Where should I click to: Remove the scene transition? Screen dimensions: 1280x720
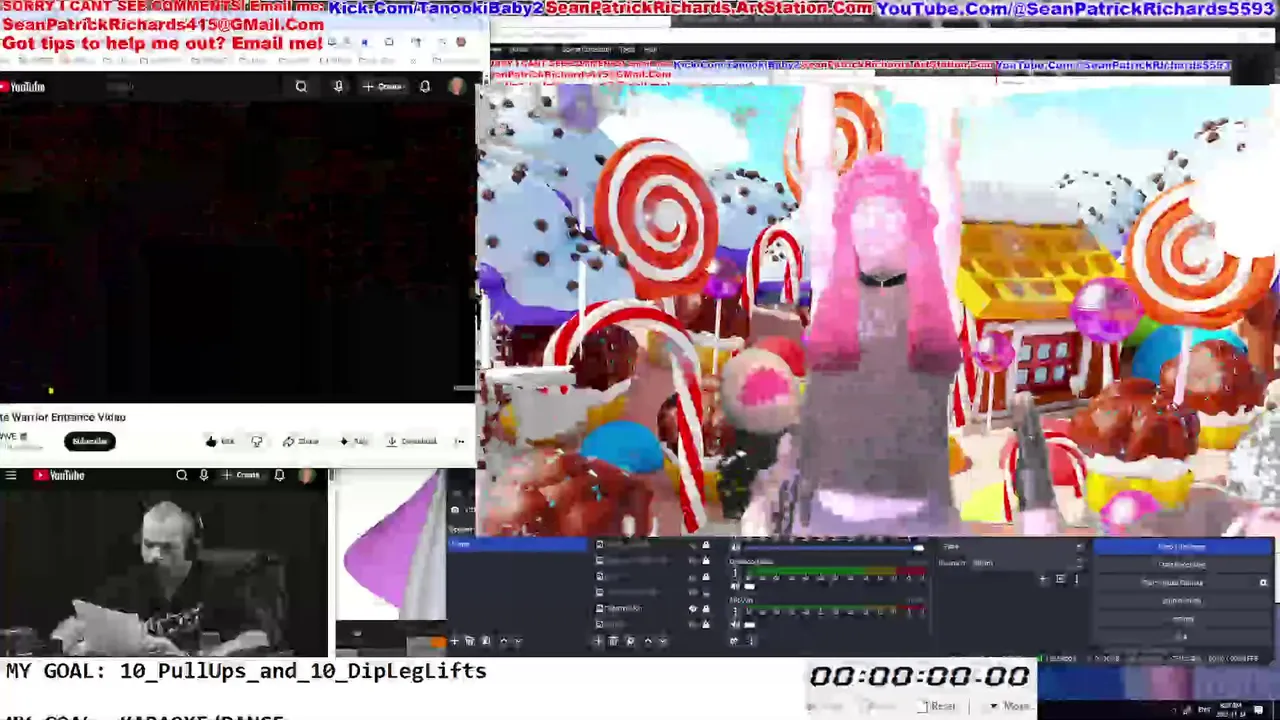coord(1060,579)
